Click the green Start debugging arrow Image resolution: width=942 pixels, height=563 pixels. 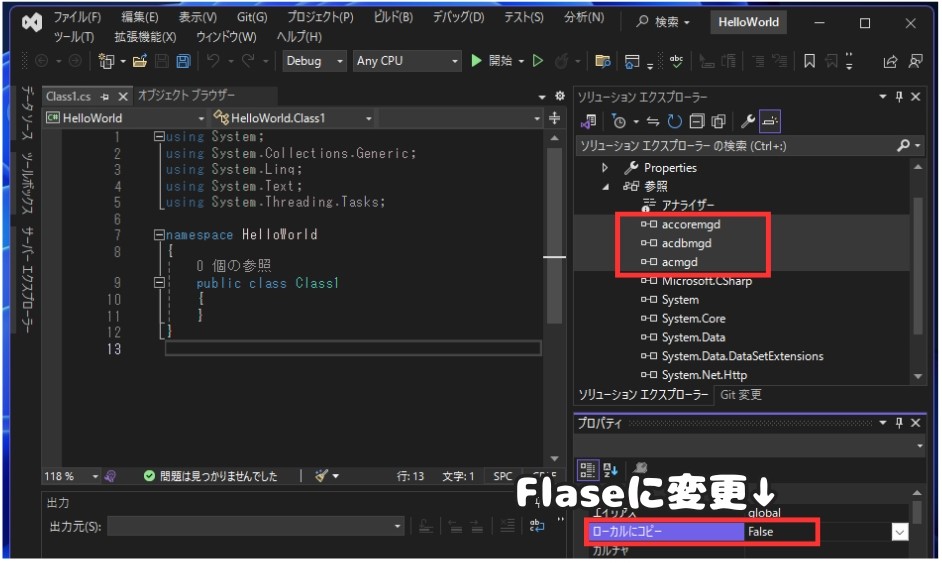(476, 61)
